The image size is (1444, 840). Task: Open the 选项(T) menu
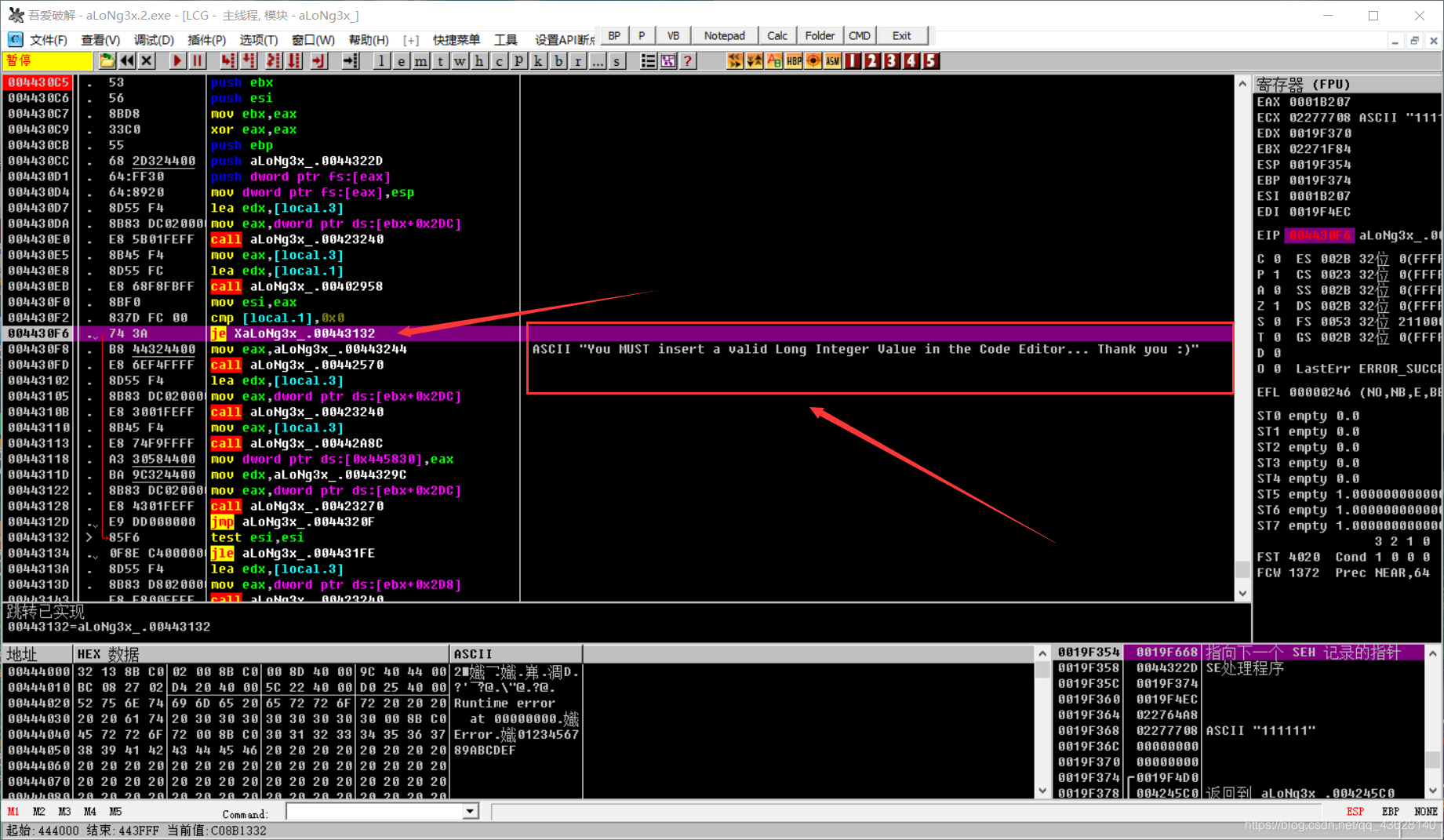(259, 39)
